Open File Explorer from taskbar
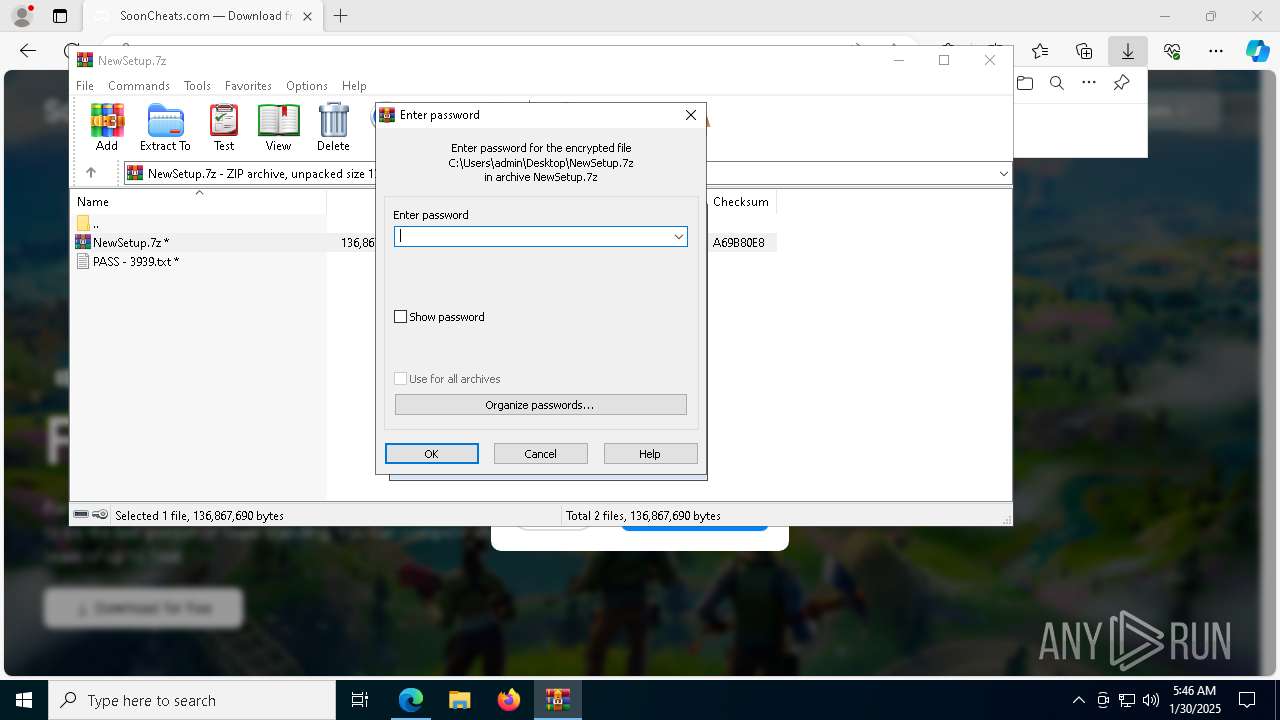This screenshot has height=720, width=1280. pyautogui.click(x=459, y=700)
